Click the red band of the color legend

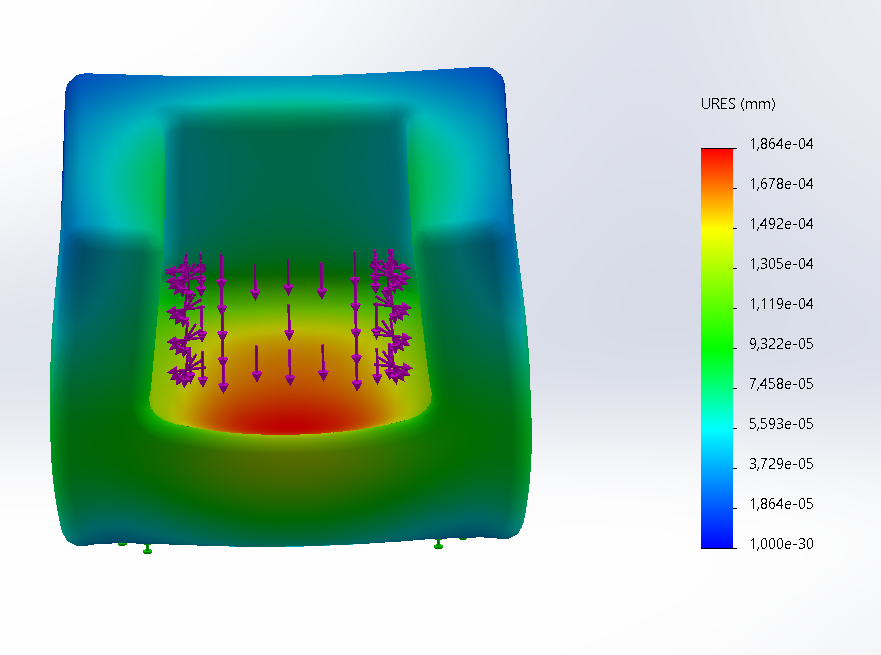click(x=716, y=158)
